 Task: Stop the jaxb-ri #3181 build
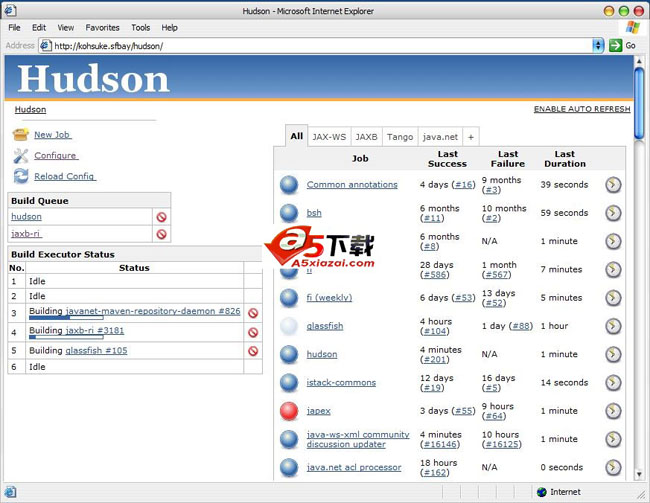click(x=253, y=332)
